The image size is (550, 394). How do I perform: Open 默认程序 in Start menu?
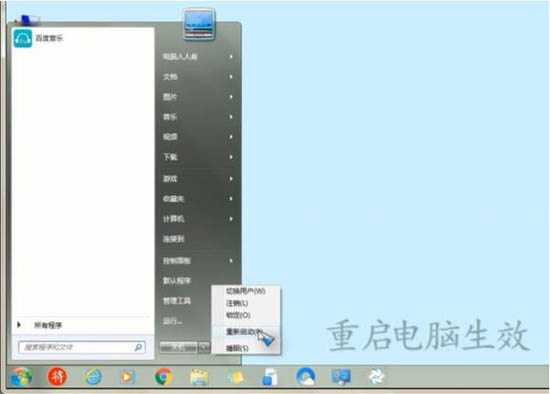coord(177,281)
